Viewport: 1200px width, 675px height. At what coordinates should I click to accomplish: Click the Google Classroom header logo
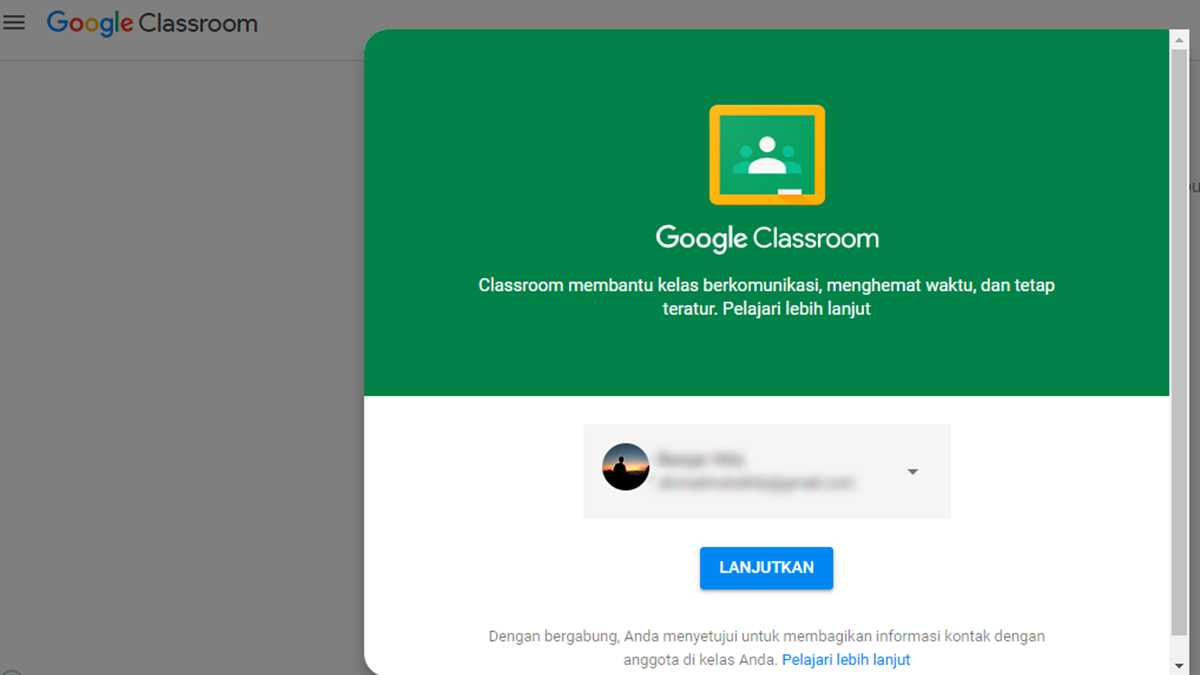(152, 23)
